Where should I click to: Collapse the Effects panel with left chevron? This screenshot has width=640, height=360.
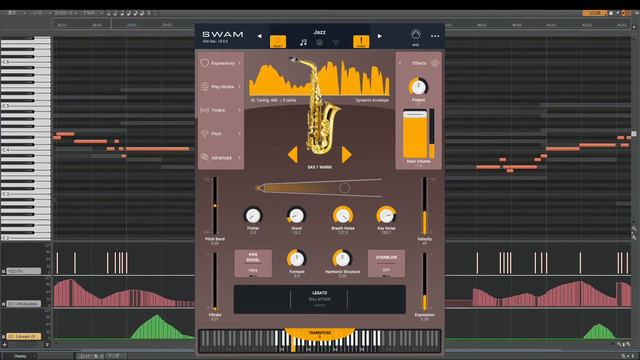[x=400, y=63]
